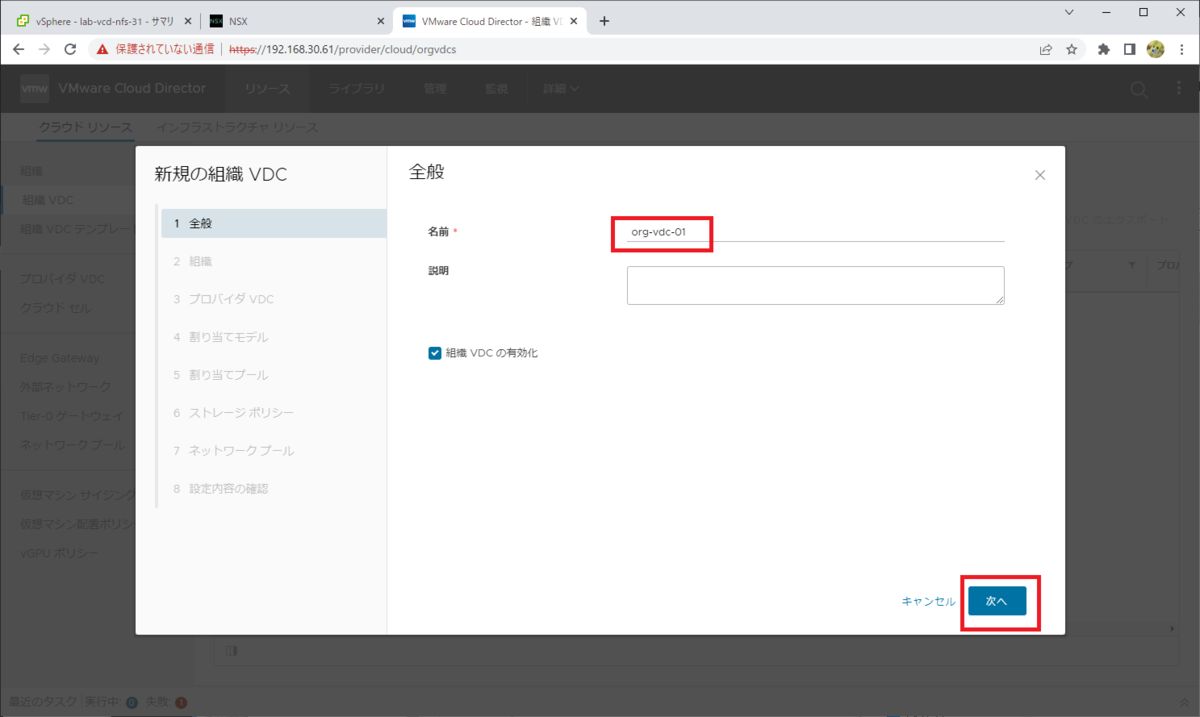Bookmark this page with star icon

click(1071, 49)
